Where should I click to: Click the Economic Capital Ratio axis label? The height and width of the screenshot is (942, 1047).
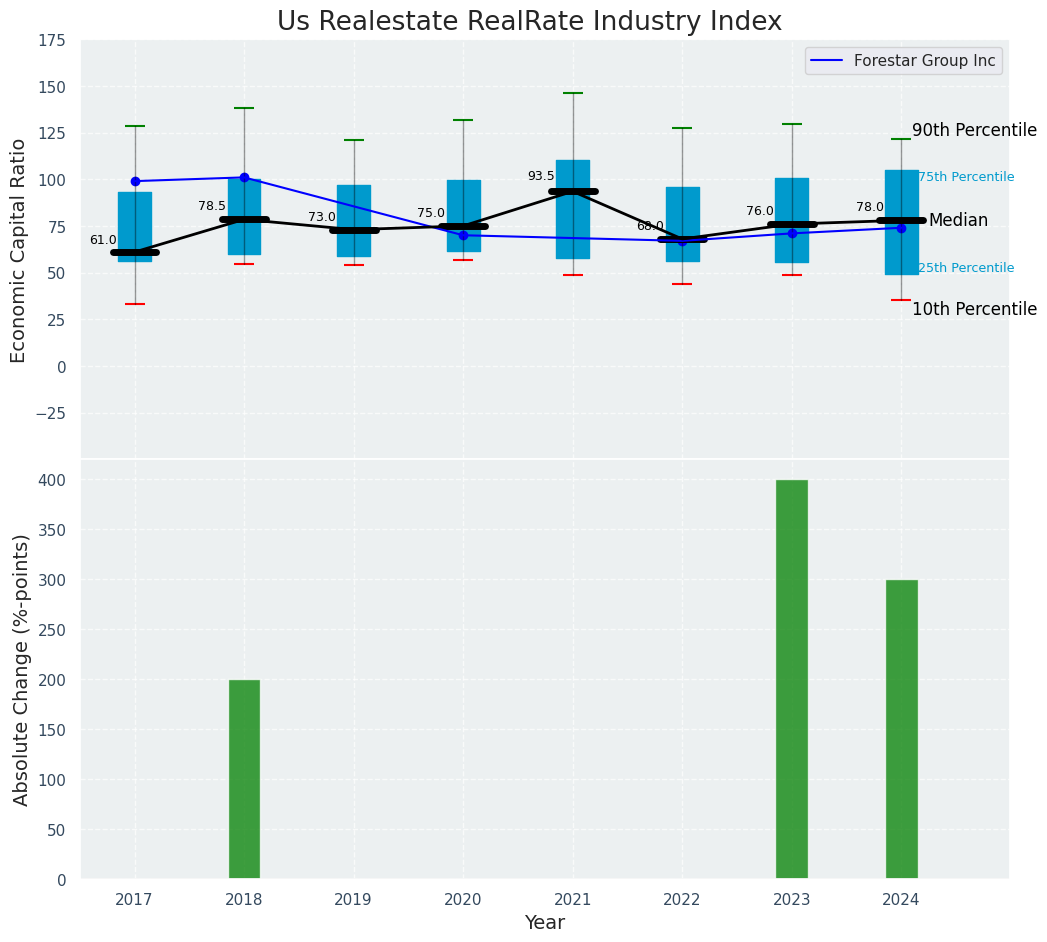(x=20, y=251)
